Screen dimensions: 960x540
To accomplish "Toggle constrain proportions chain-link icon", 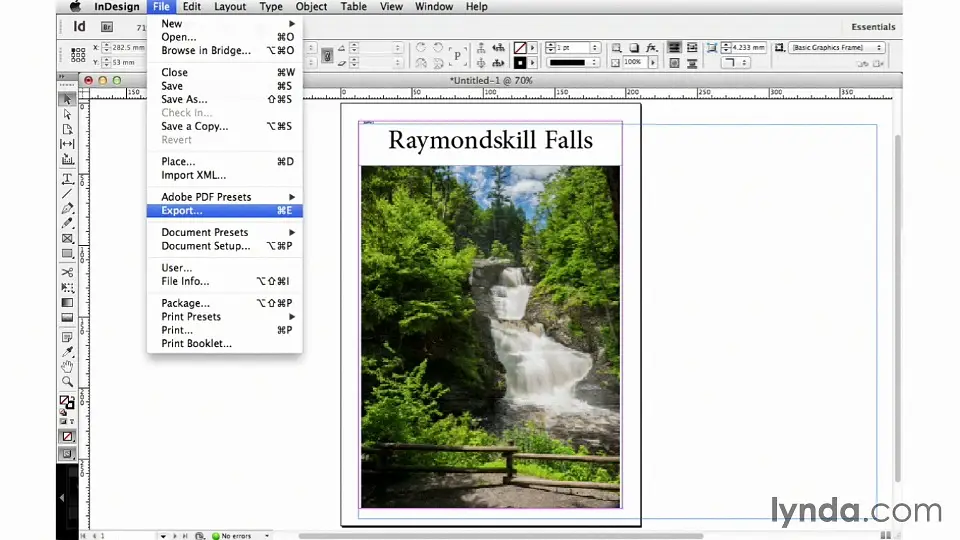I will click(327, 55).
